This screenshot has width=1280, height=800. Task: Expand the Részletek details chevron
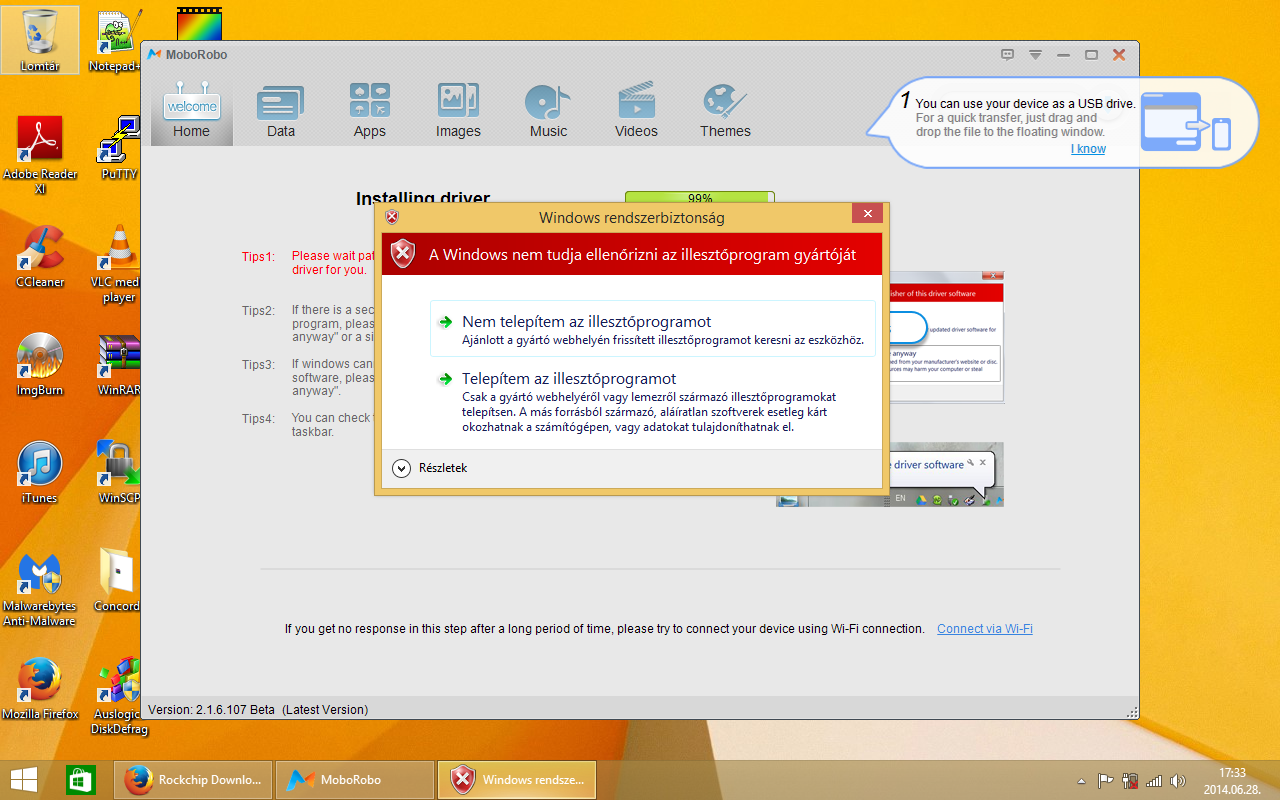click(402, 468)
